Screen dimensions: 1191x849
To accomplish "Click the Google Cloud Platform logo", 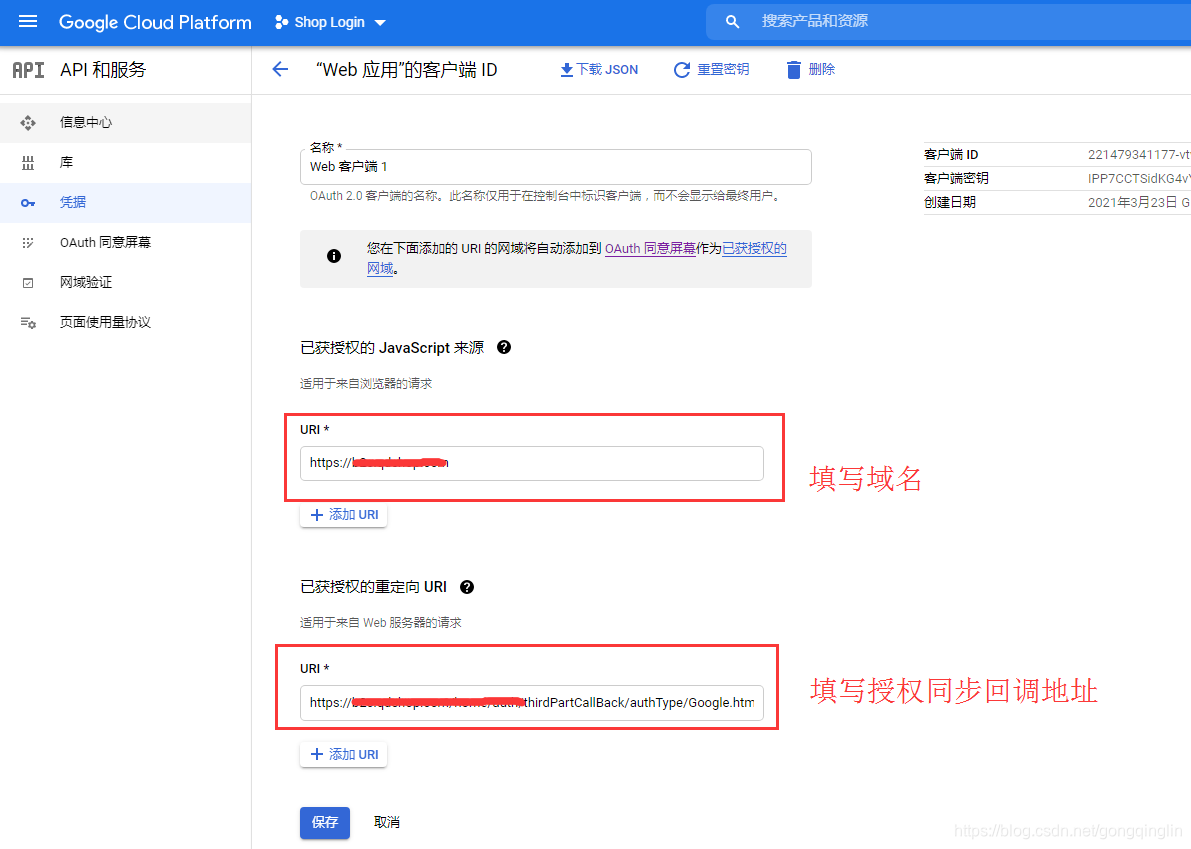I will click(155, 22).
